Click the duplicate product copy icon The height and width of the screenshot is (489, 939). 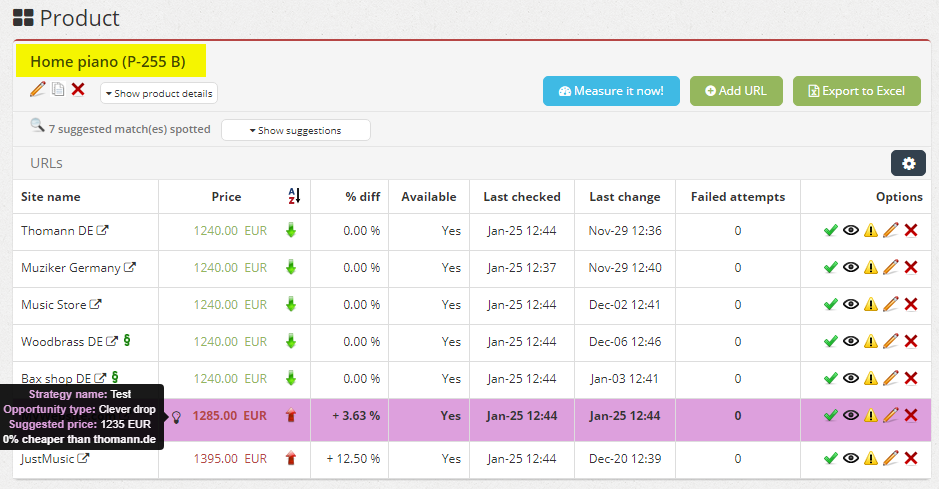(x=58, y=90)
